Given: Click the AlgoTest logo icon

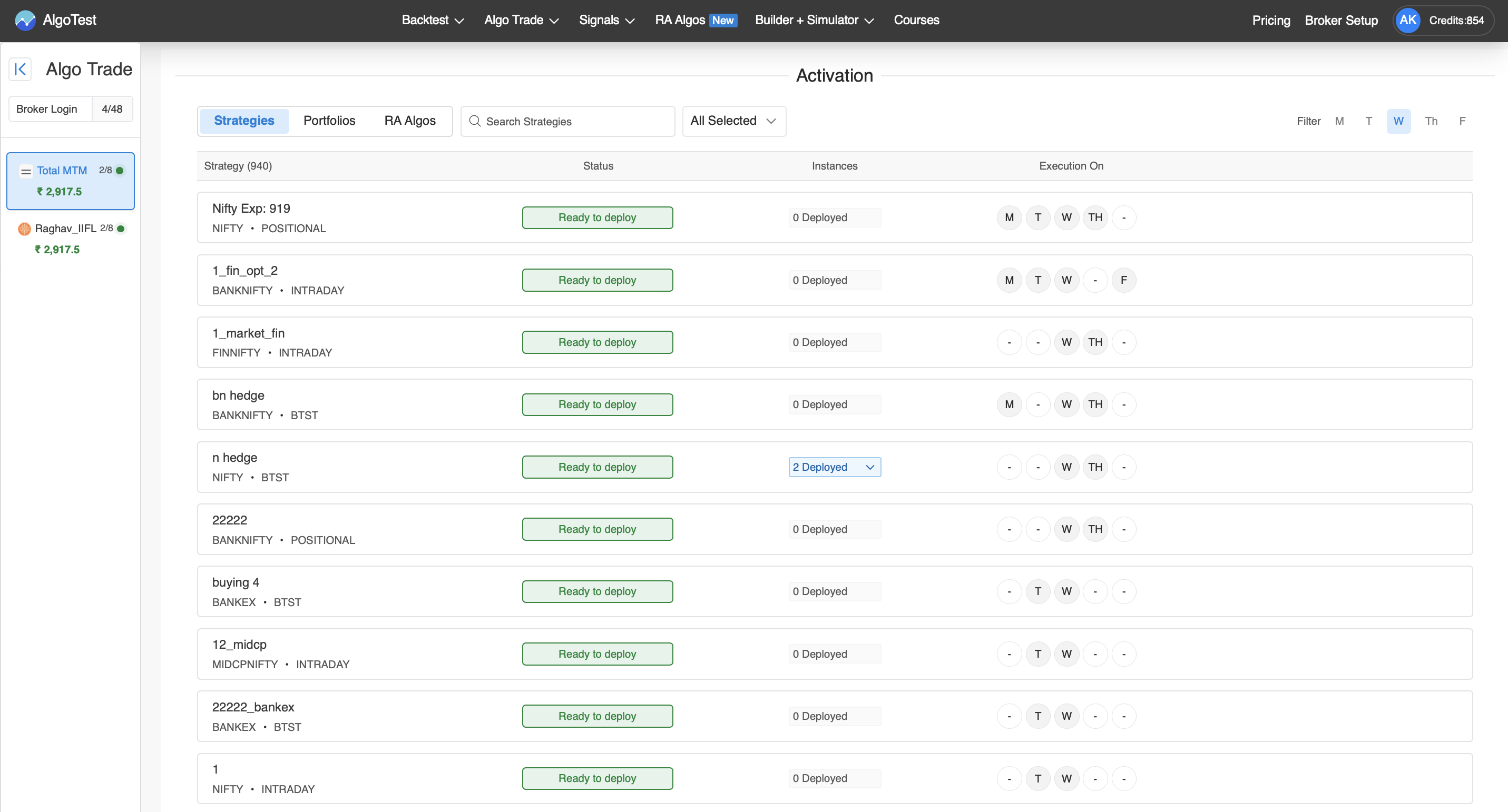Looking at the screenshot, I should (25, 20).
